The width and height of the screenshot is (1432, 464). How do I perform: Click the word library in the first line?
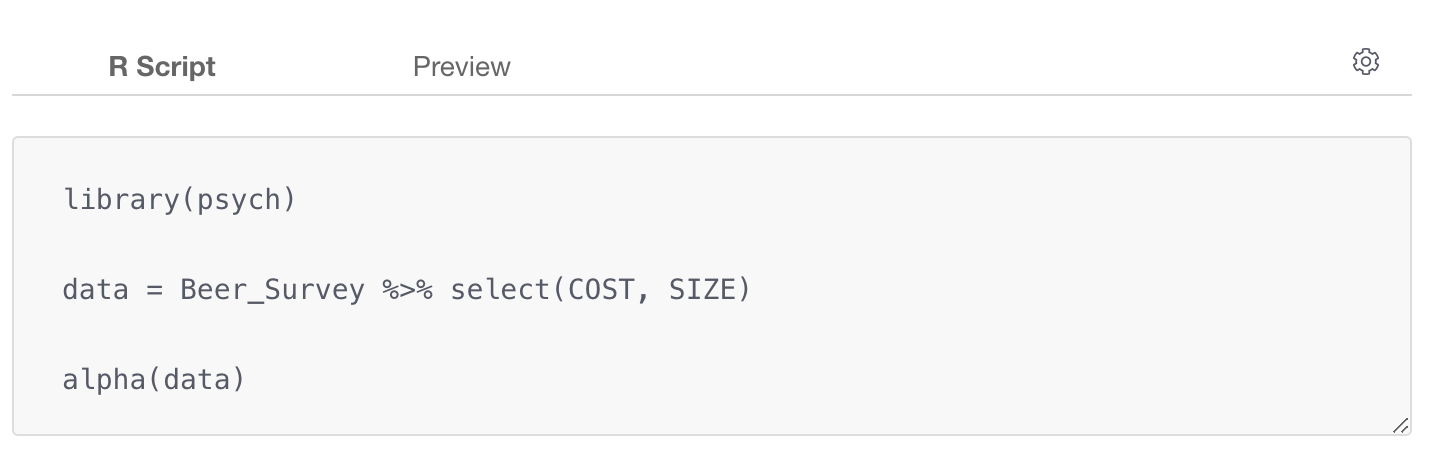point(120,200)
